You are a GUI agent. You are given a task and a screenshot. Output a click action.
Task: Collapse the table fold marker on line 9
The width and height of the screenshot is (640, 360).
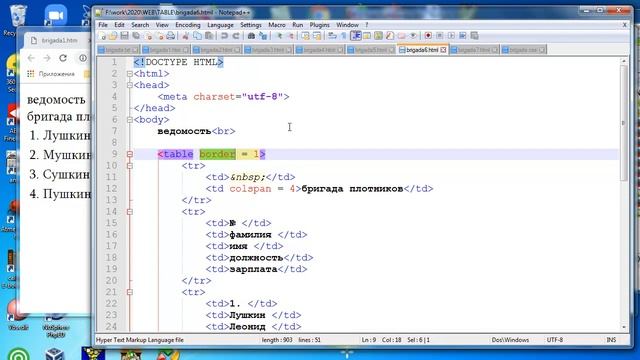coord(129,154)
